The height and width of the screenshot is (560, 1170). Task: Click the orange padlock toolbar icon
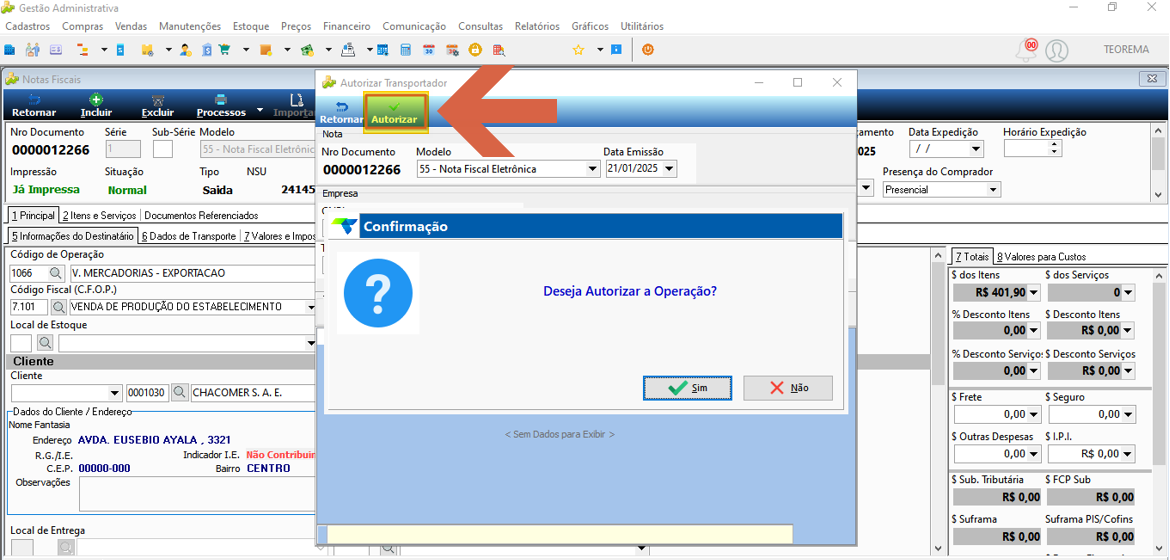point(475,50)
